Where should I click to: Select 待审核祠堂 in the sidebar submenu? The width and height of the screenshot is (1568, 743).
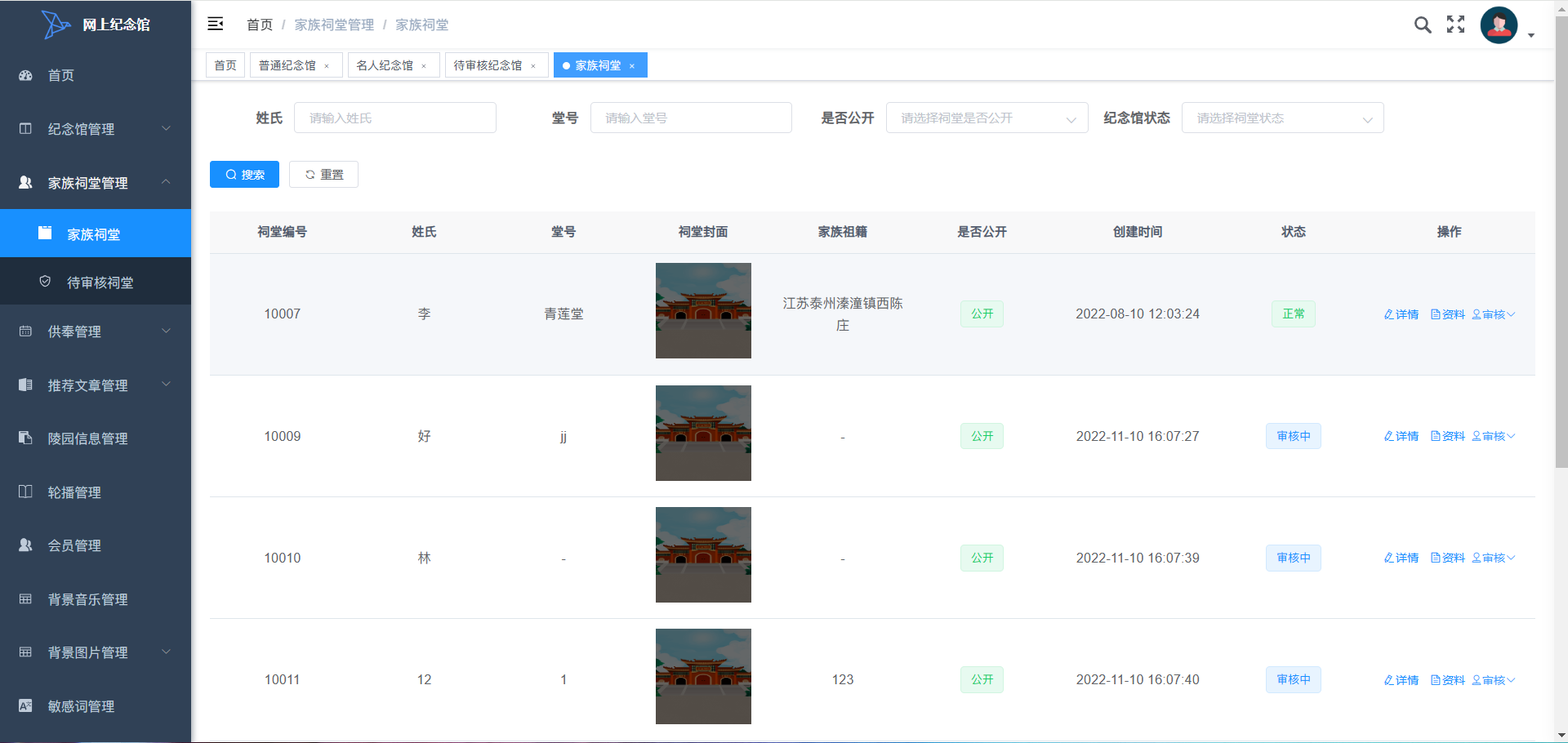[96, 282]
